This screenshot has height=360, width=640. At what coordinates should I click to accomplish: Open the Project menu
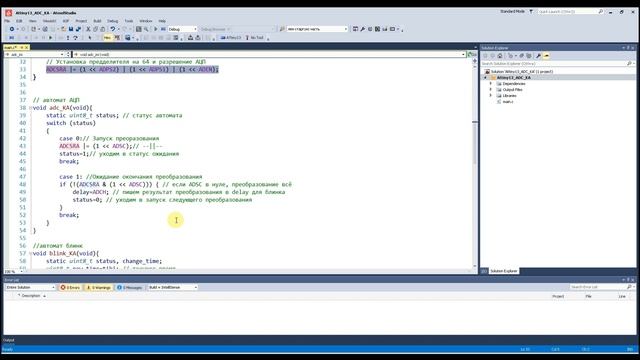[81, 21]
